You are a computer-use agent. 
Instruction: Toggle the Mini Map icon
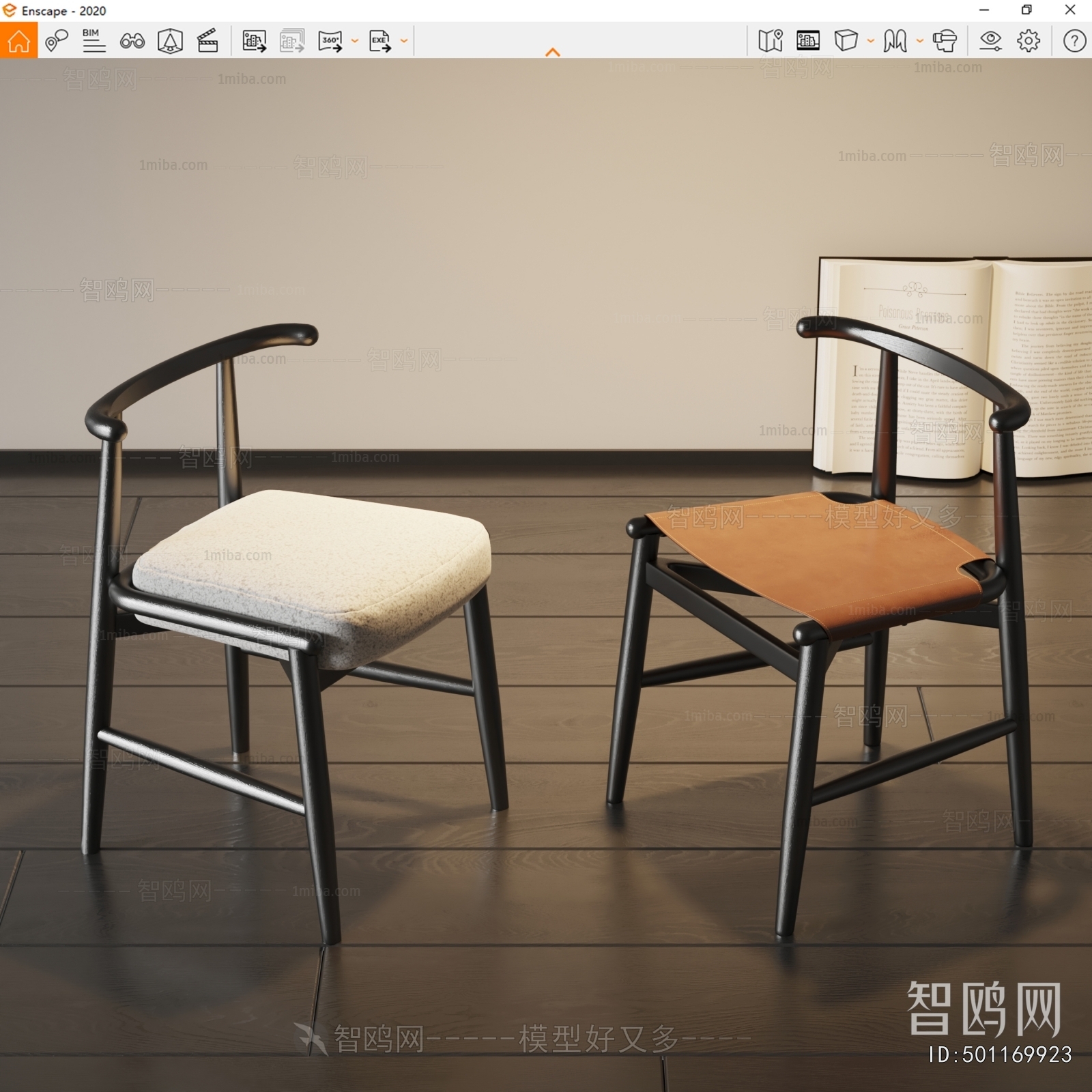(x=771, y=41)
